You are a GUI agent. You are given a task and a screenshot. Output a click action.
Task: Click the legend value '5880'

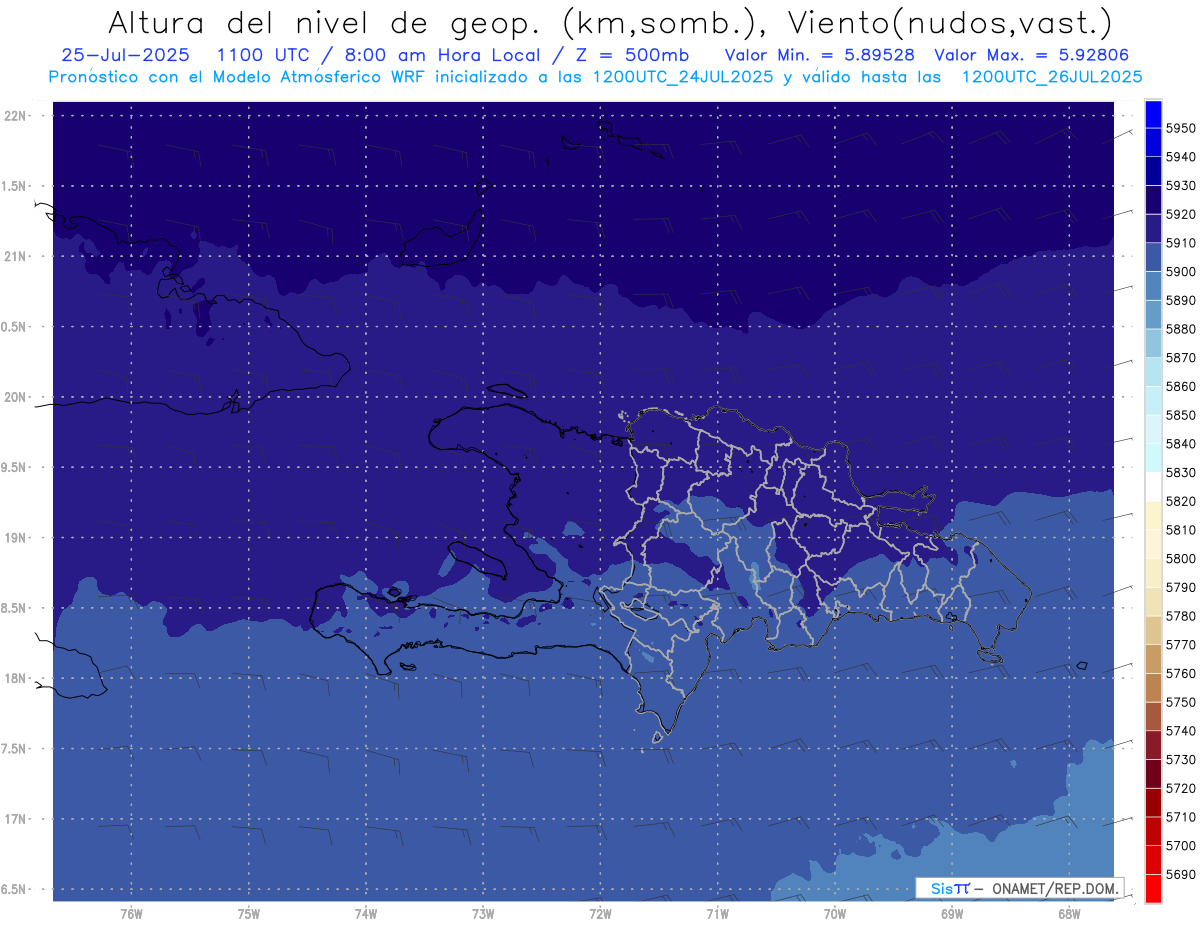click(x=1181, y=329)
